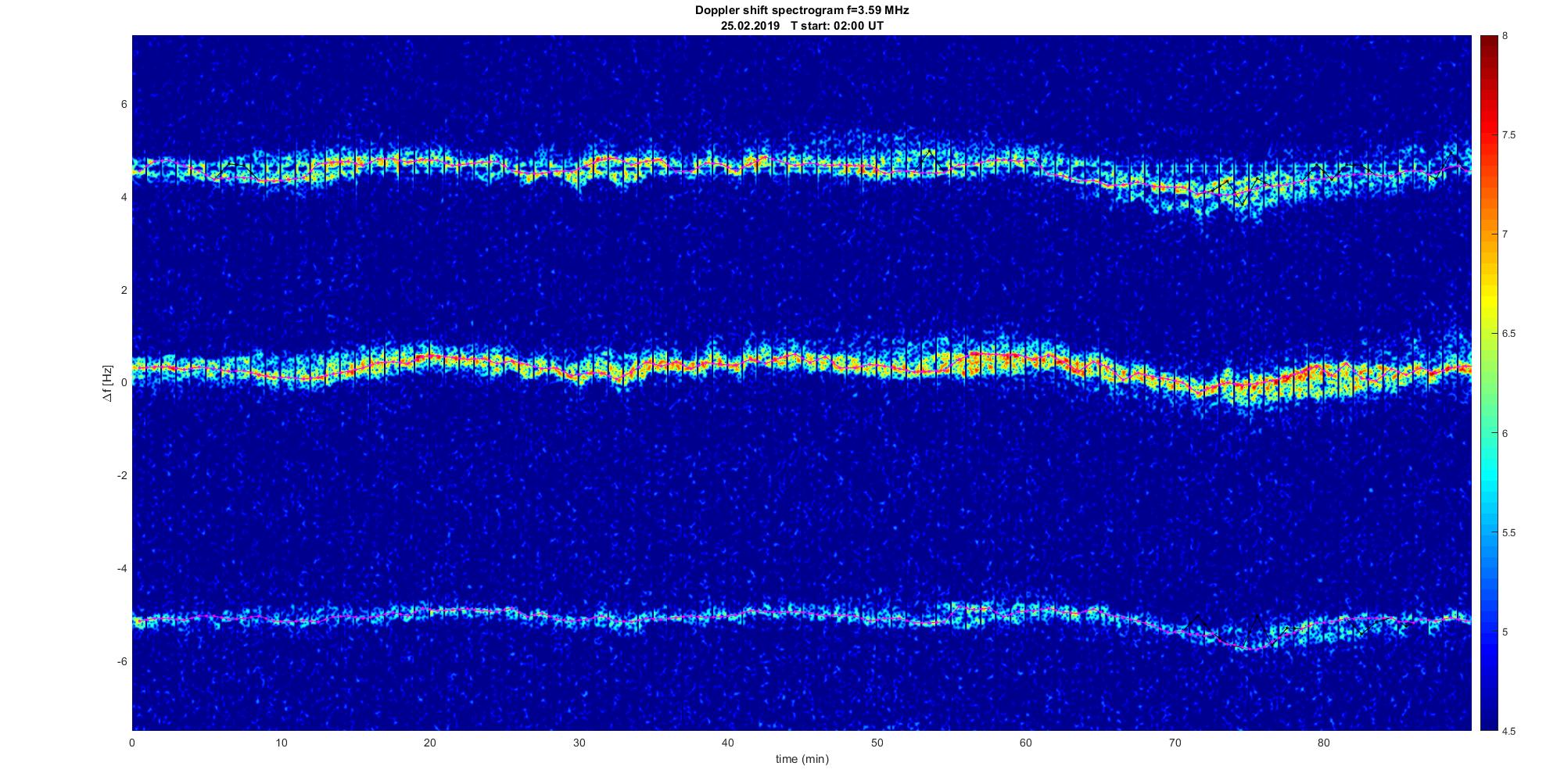The width and height of the screenshot is (1564, 784).
Task: Click the x-axis tick label '60'
Action: click(x=1025, y=743)
